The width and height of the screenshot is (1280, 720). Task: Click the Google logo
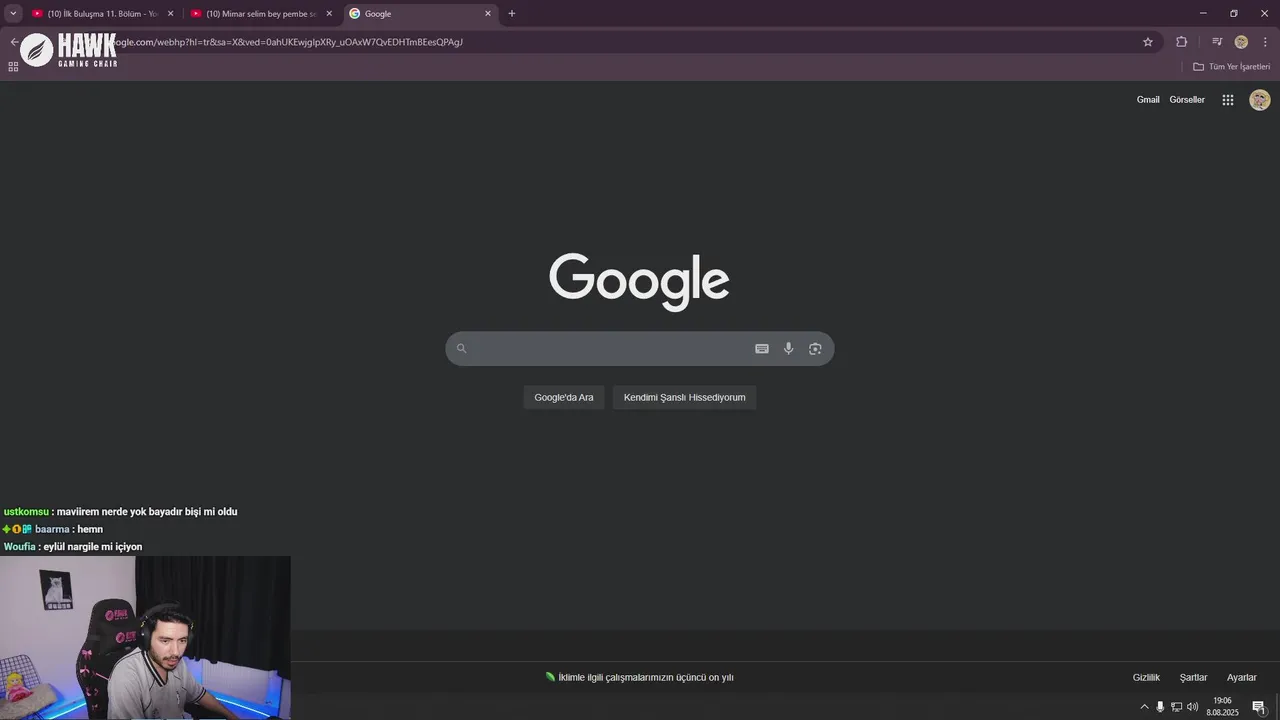pyautogui.click(x=639, y=281)
